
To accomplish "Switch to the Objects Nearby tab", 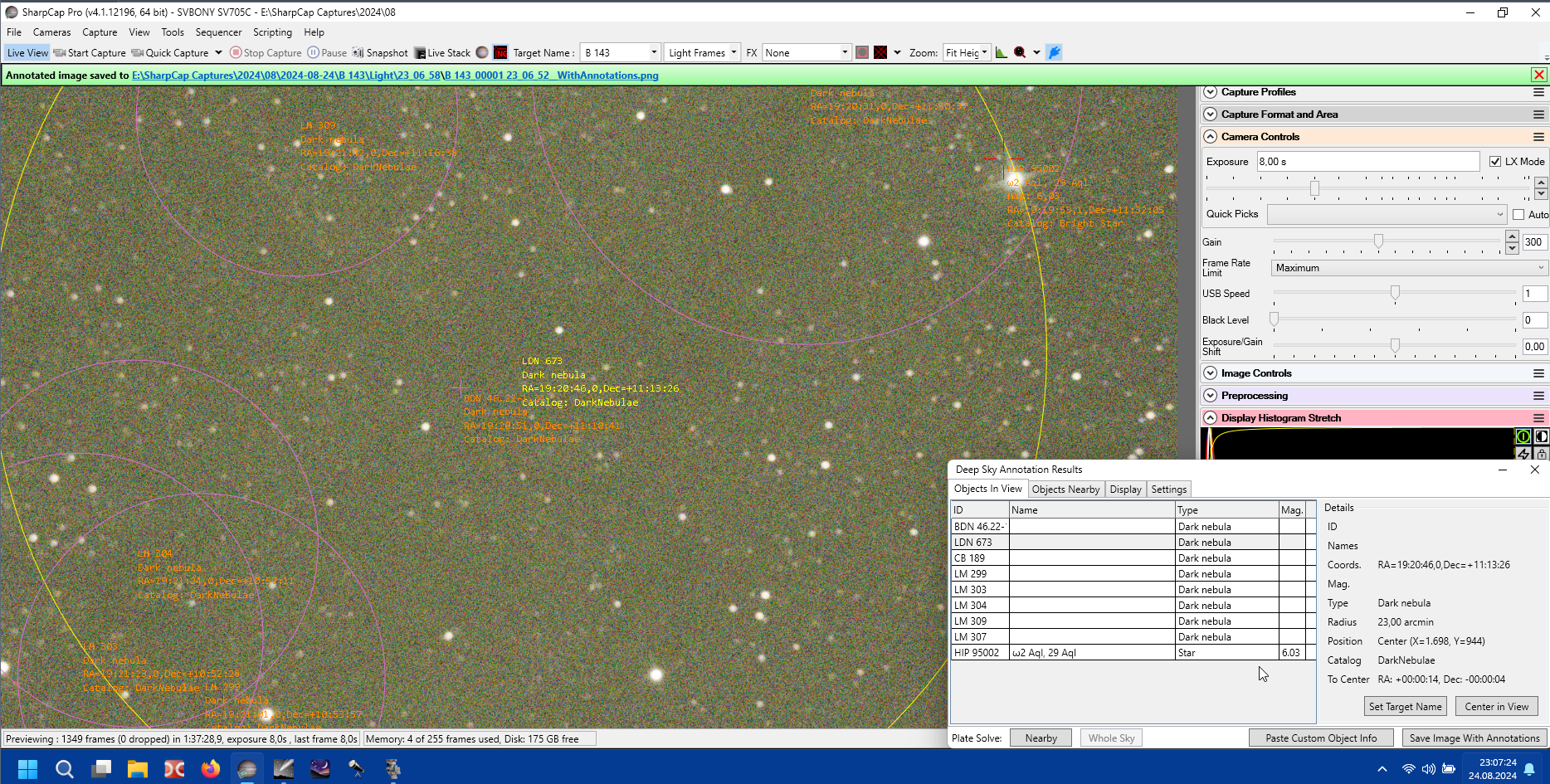I will 1065,489.
